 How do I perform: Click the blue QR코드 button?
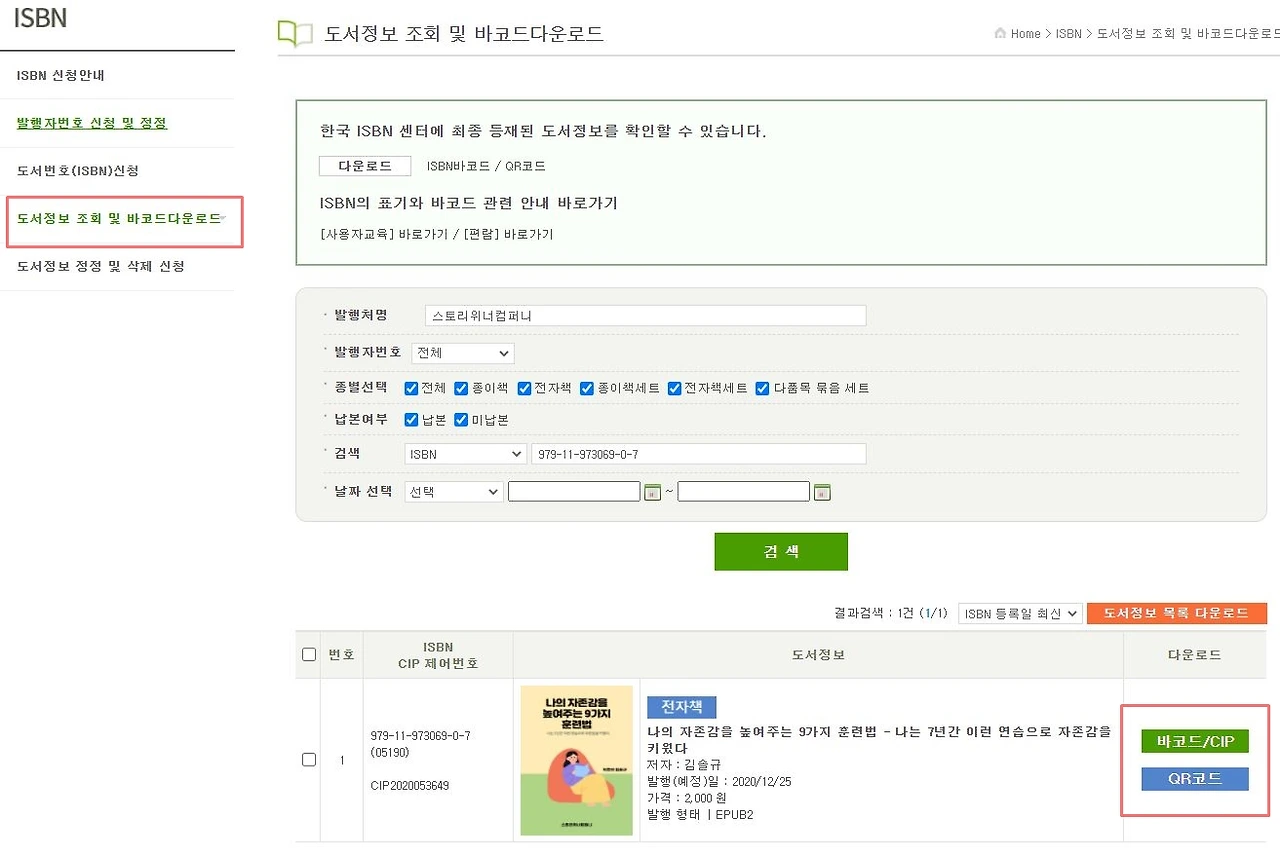coord(1194,778)
